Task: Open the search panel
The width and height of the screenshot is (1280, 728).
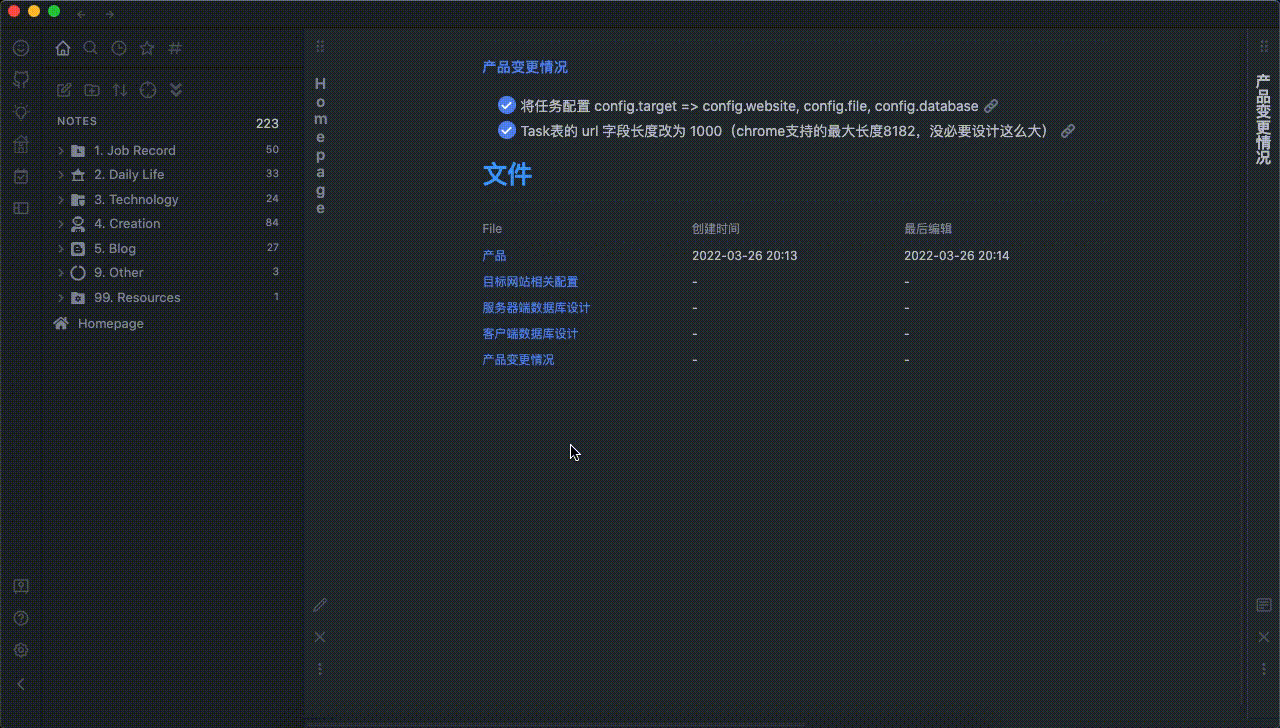Action: (90, 47)
